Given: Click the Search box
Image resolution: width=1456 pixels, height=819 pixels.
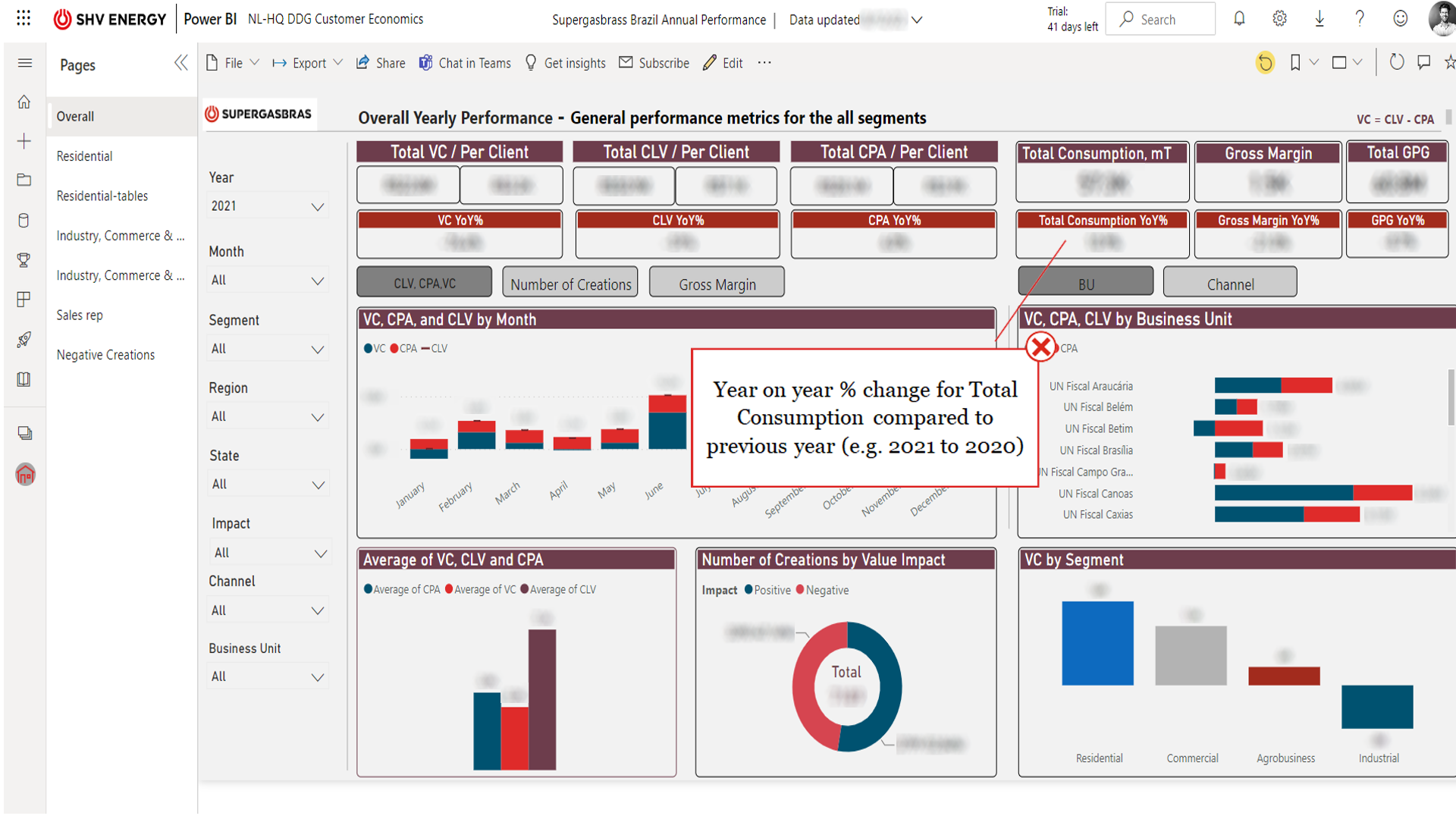Looking at the screenshot, I should 1160,19.
